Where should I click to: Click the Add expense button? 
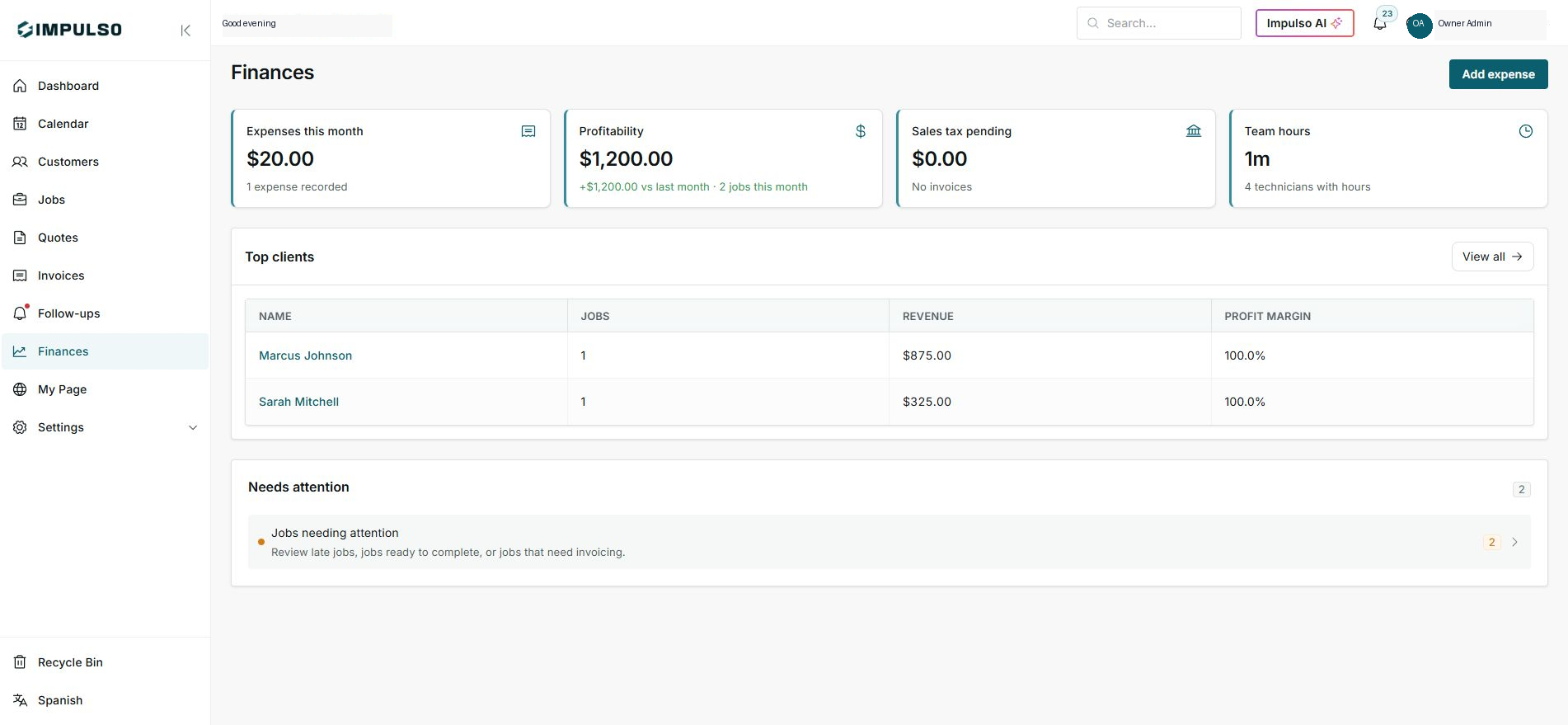[x=1498, y=74]
